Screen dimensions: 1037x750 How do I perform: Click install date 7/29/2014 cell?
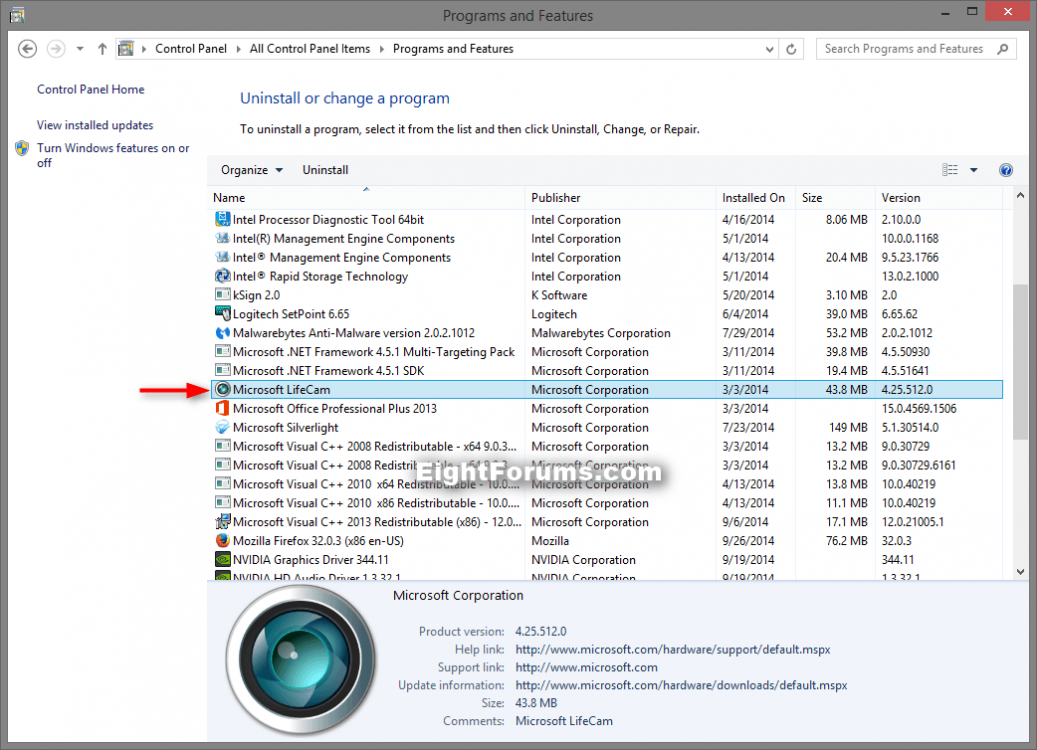(x=748, y=333)
